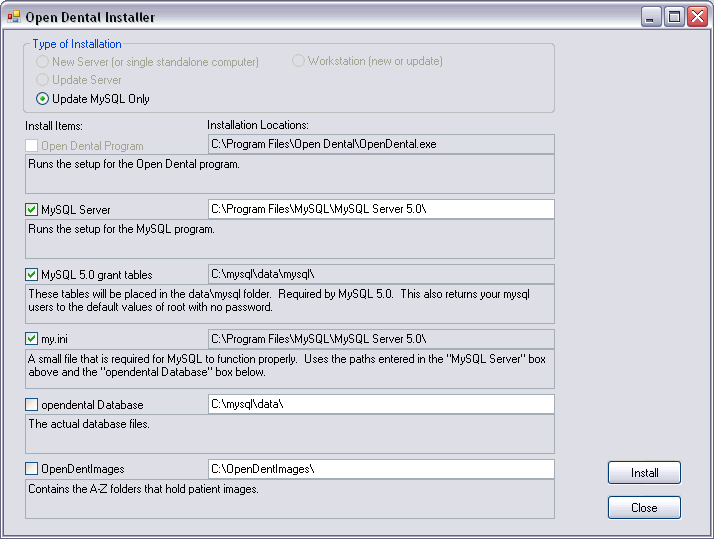Enable the opendental Database checkbox
Screen dimensions: 714x539
point(31,404)
